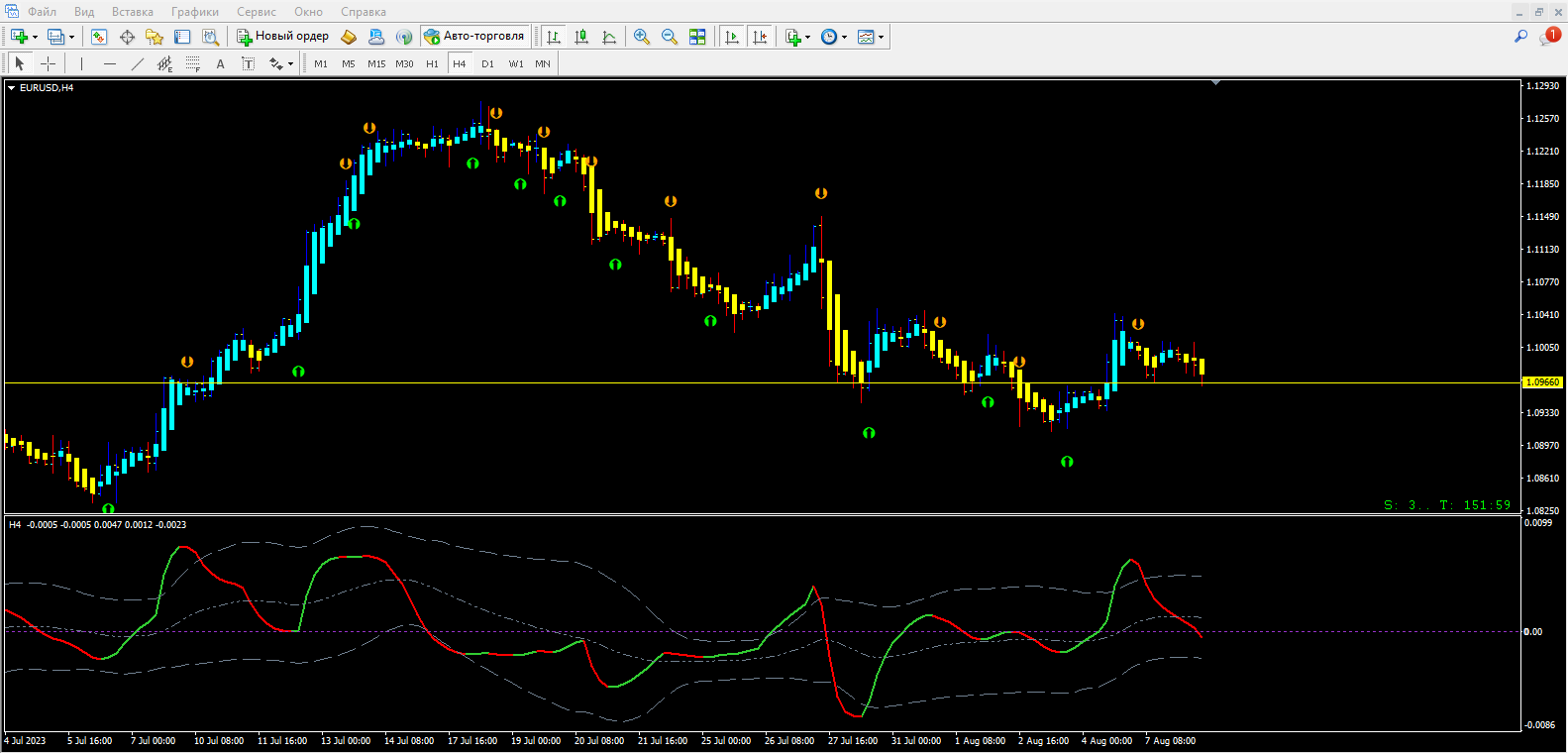Tile chart windows icon
Screen dimensions: 1568x754
point(697,37)
